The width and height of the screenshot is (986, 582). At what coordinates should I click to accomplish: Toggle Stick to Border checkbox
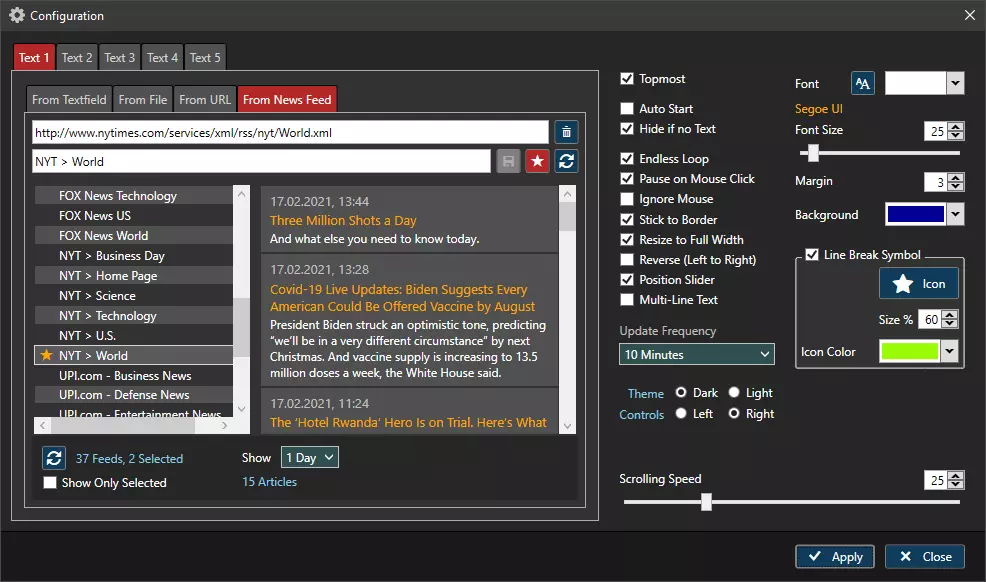pyautogui.click(x=627, y=219)
